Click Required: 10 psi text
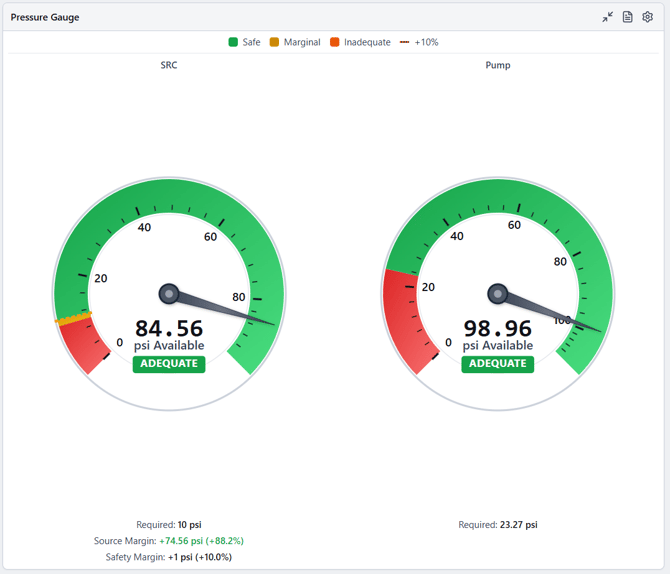This screenshot has height=574, width=670. pos(169,524)
